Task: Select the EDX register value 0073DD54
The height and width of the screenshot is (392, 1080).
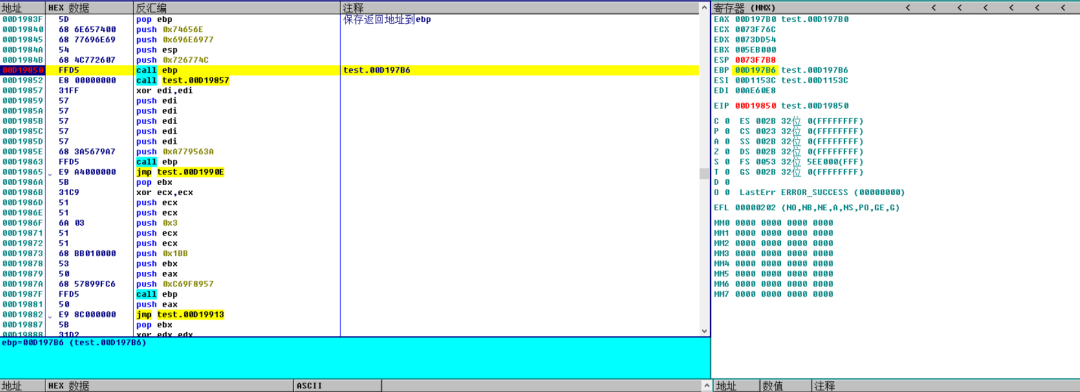Action: (x=756, y=40)
